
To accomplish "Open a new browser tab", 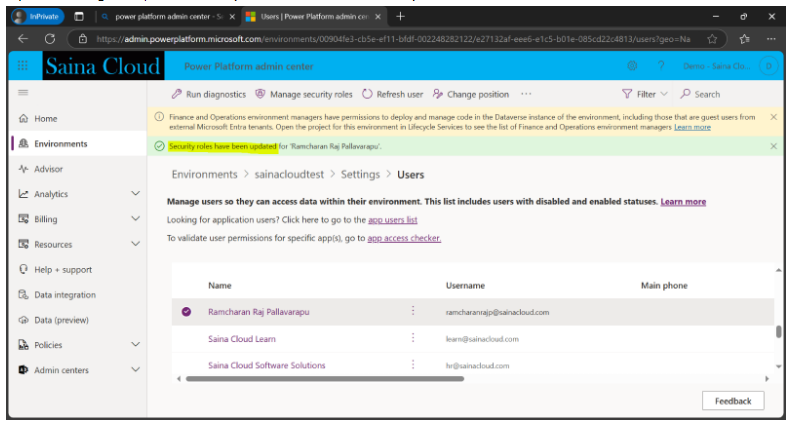I will 400,17.
